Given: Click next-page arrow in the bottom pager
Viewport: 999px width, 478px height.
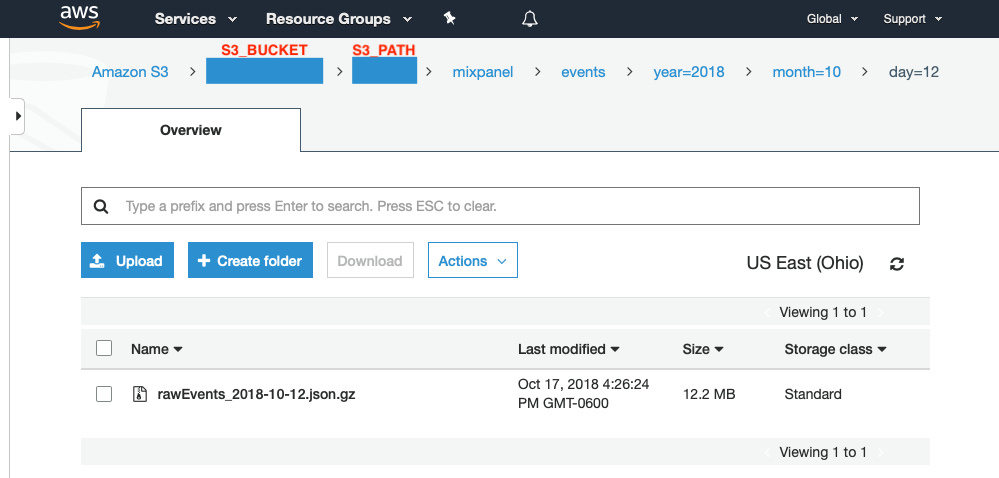Looking at the screenshot, I should [x=880, y=453].
